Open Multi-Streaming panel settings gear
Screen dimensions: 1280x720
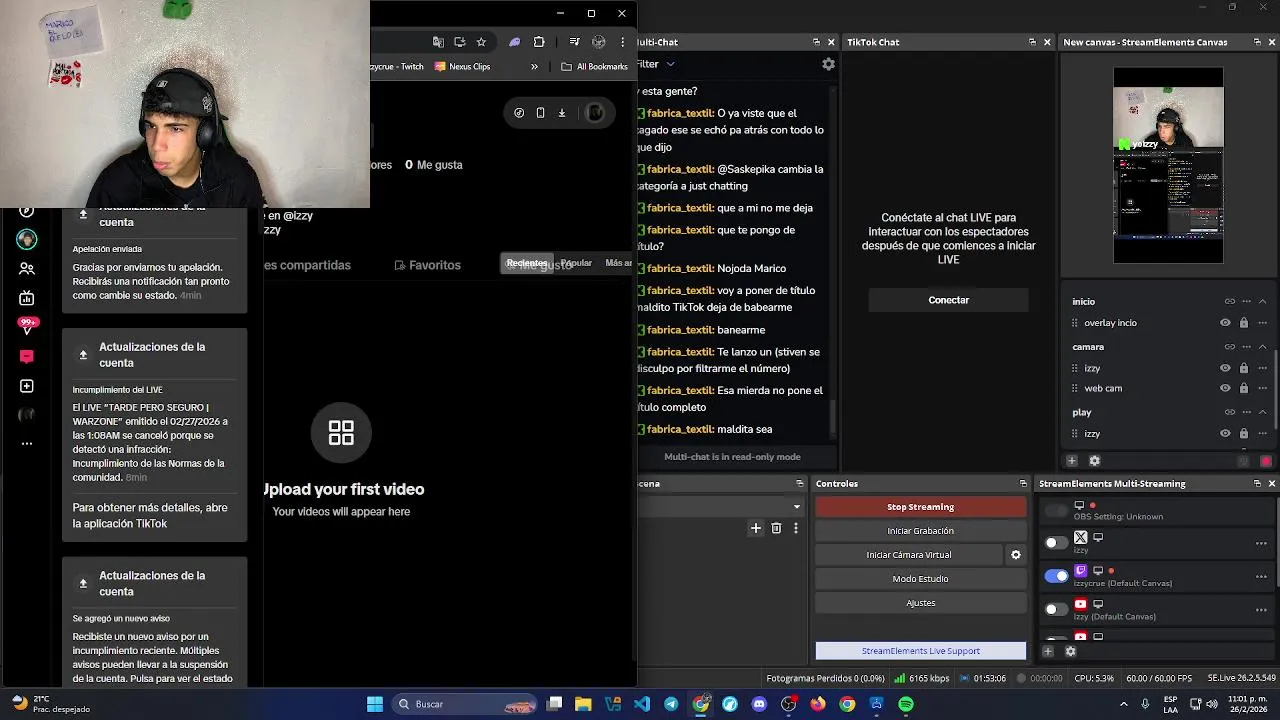(x=1070, y=651)
